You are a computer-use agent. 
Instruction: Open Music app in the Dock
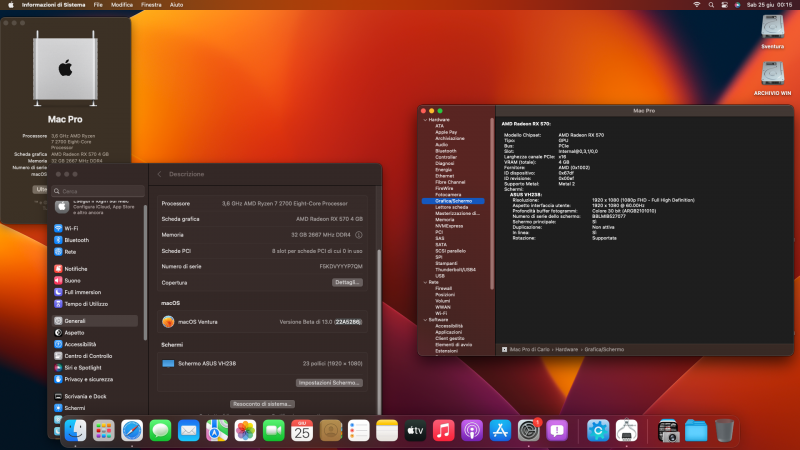(443, 431)
